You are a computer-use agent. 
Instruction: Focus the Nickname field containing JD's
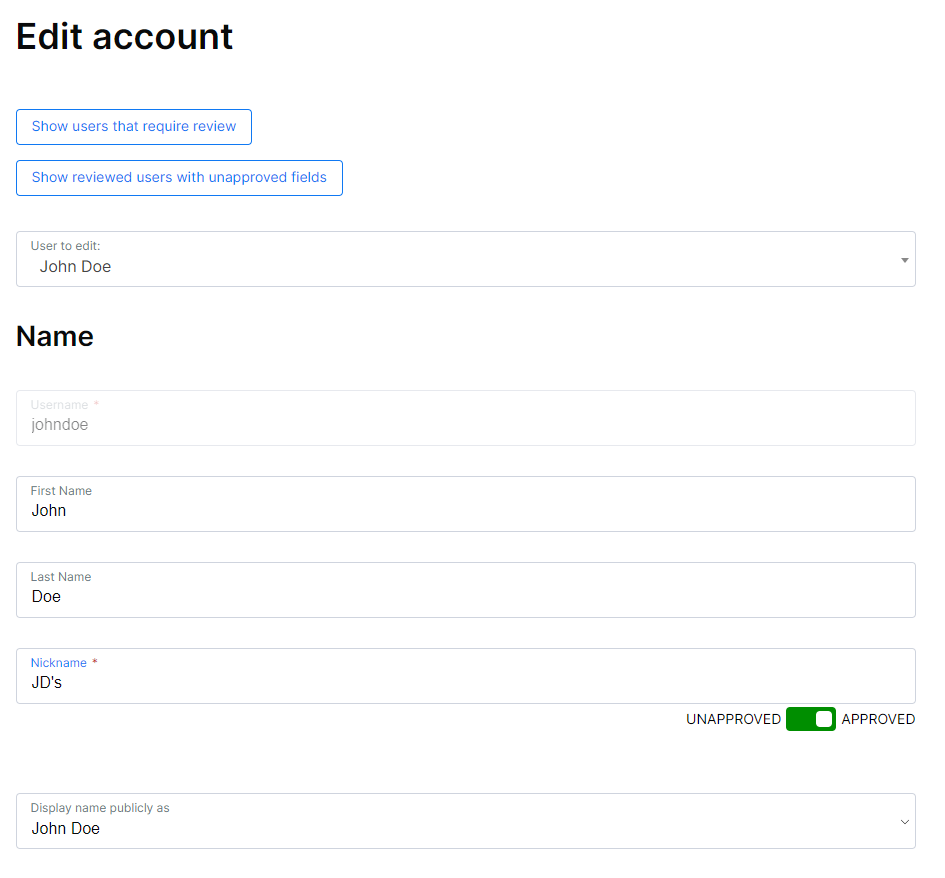tap(466, 676)
